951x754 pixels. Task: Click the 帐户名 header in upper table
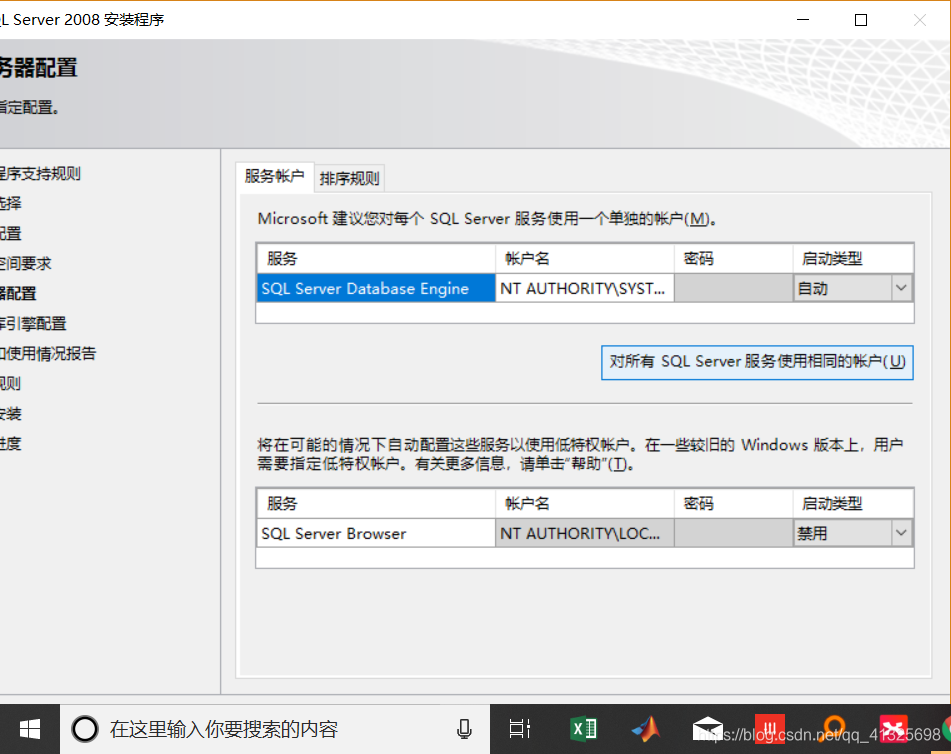pyautogui.click(x=585, y=259)
